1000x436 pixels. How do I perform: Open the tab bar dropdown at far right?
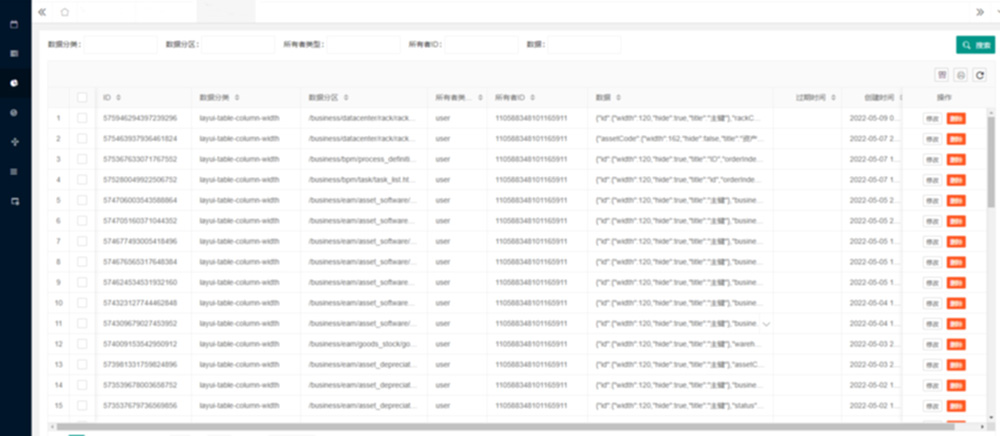tap(997, 11)
